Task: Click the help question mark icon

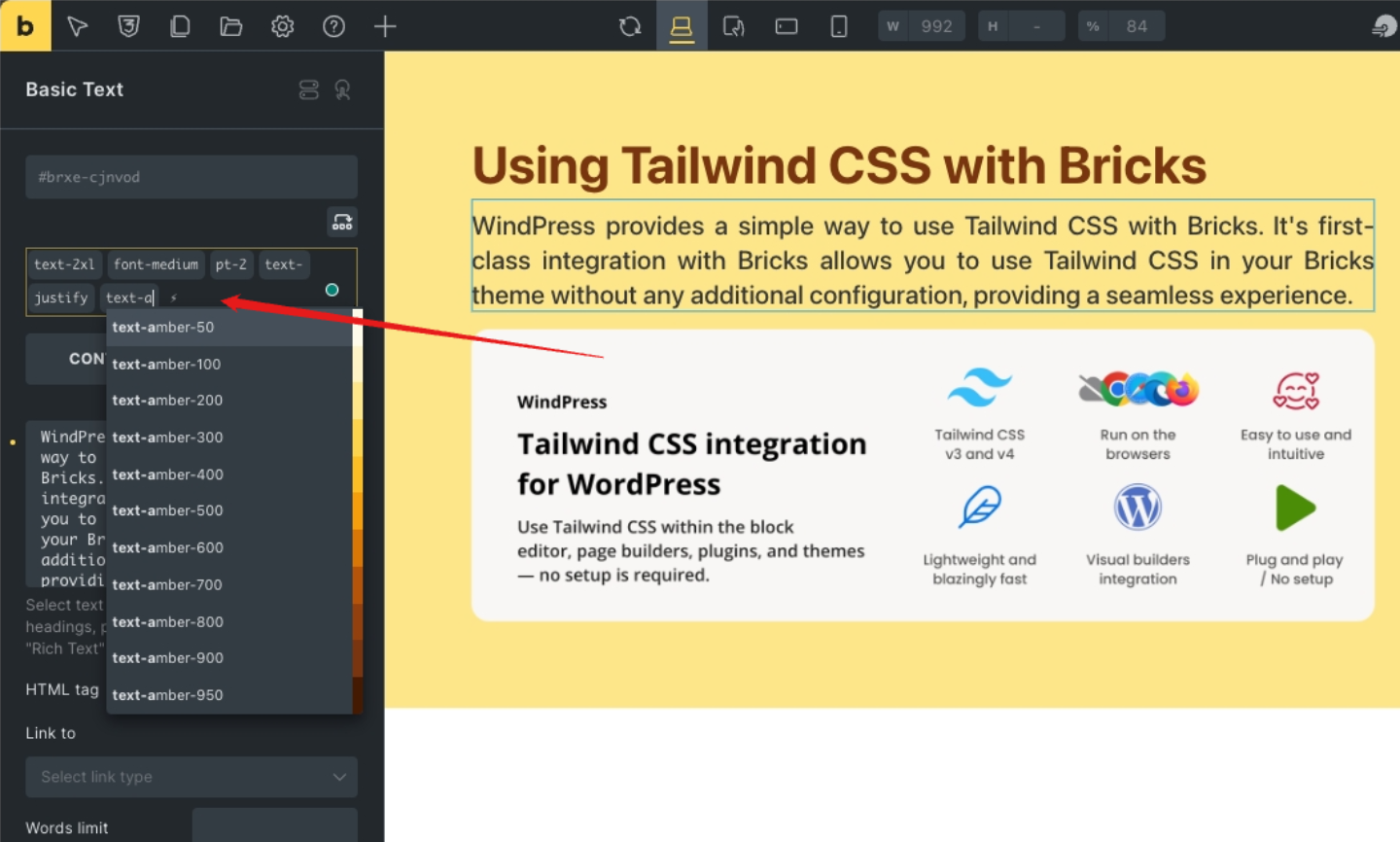Action: (x=333, y=26)
